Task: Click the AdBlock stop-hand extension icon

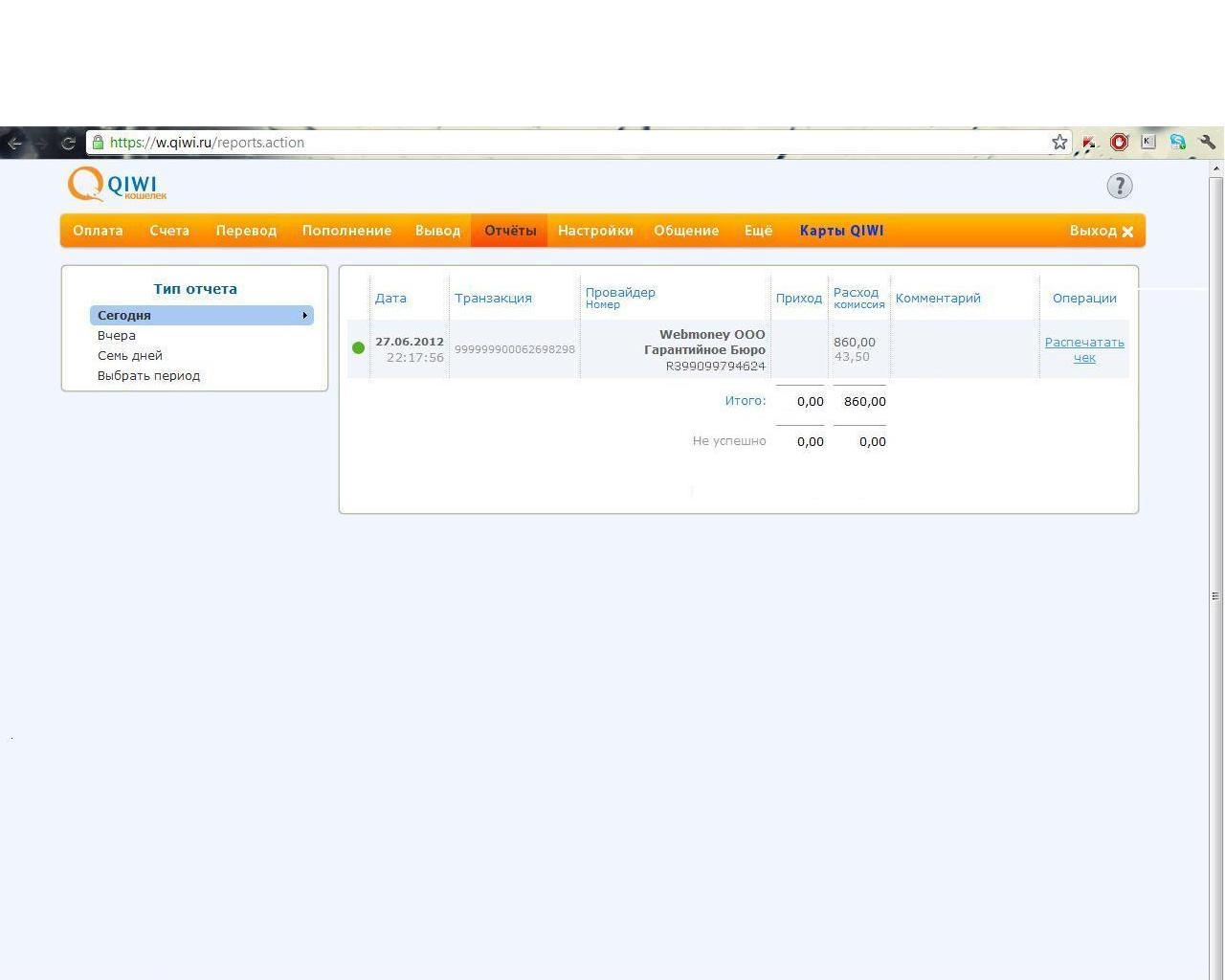Action: (1119, 142)
